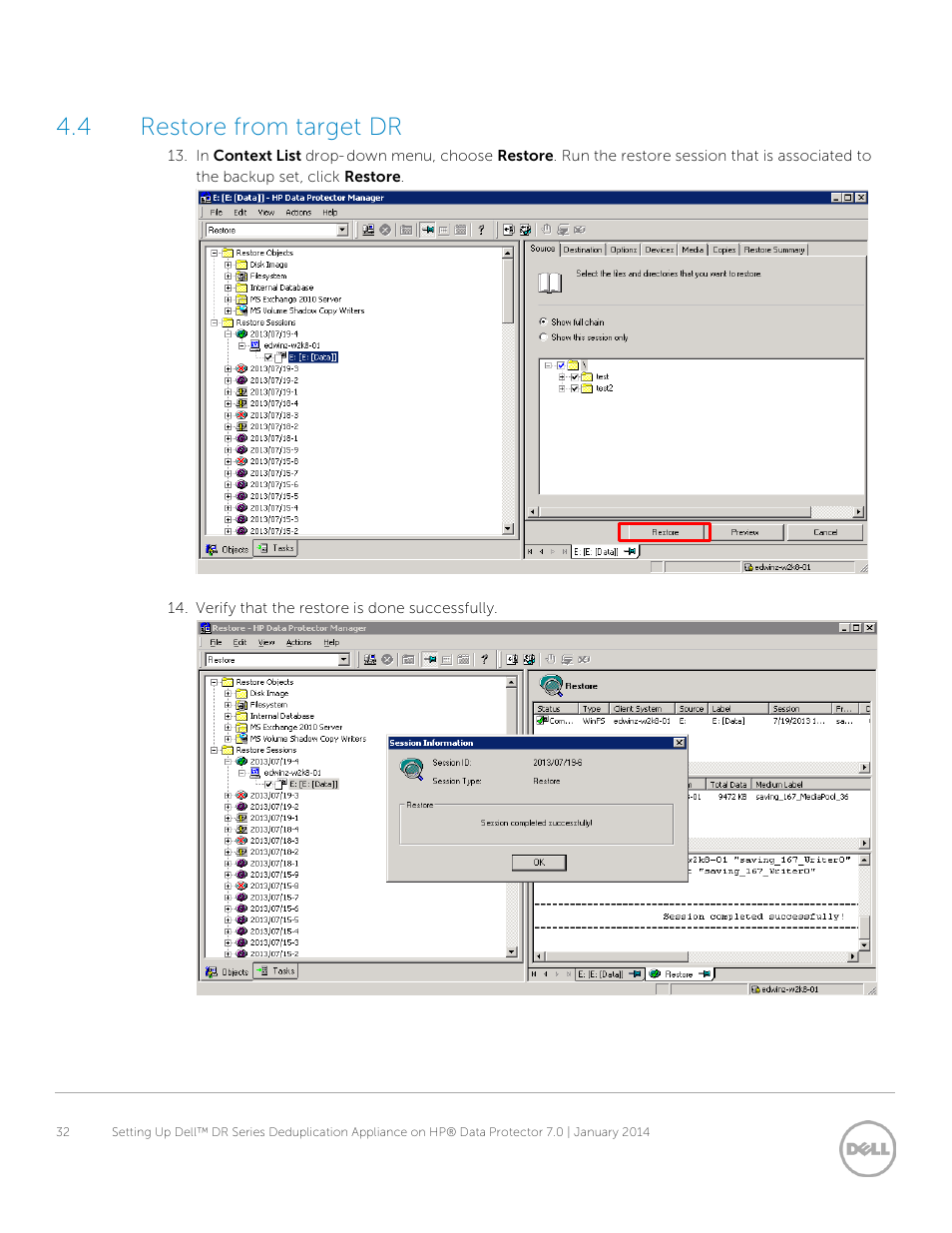Collapse the 2013/07/19-4 session in the Restore window
The width and height of the screenshot is (952, 1233).
coord(228,761)
